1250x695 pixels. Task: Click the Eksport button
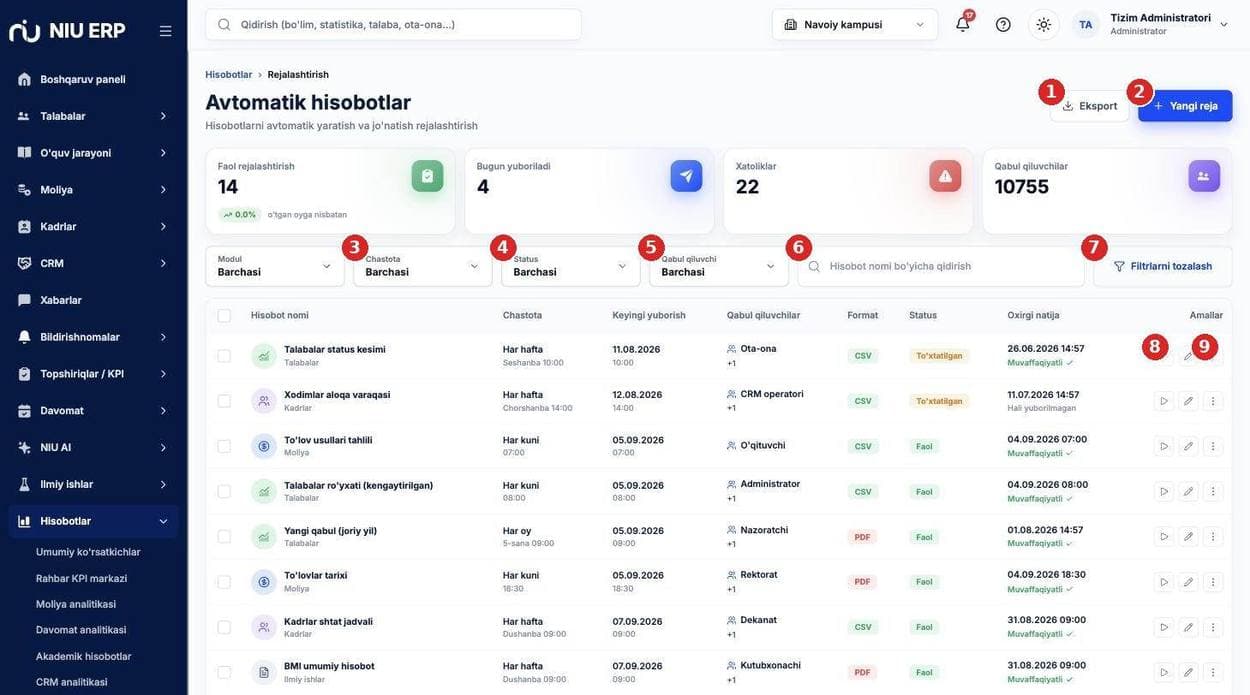click(1090, 106)
